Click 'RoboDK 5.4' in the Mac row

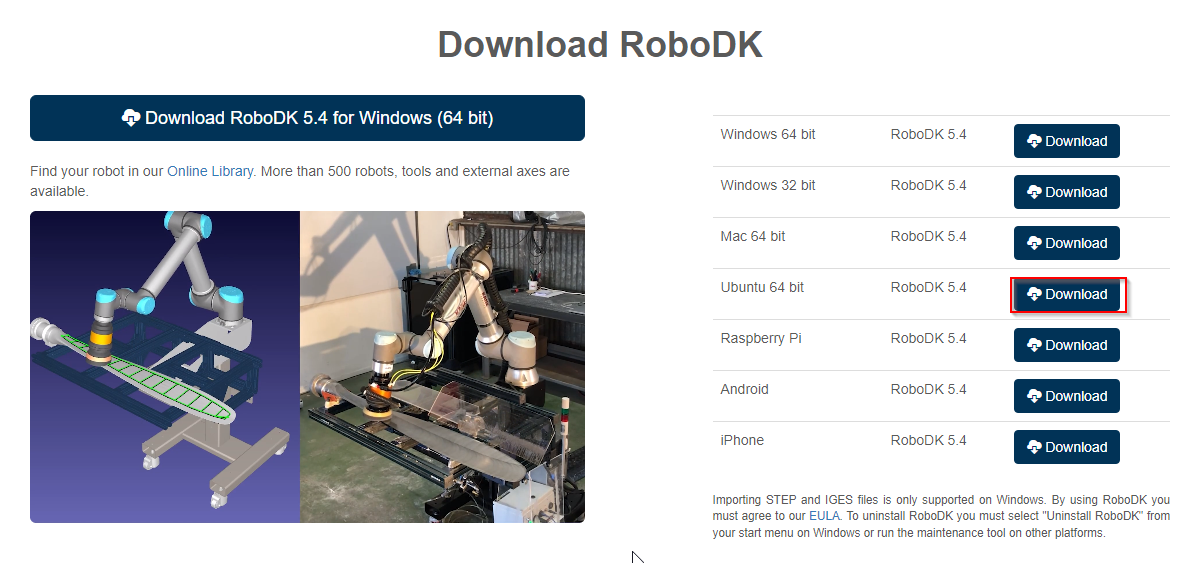pos(928,236)
